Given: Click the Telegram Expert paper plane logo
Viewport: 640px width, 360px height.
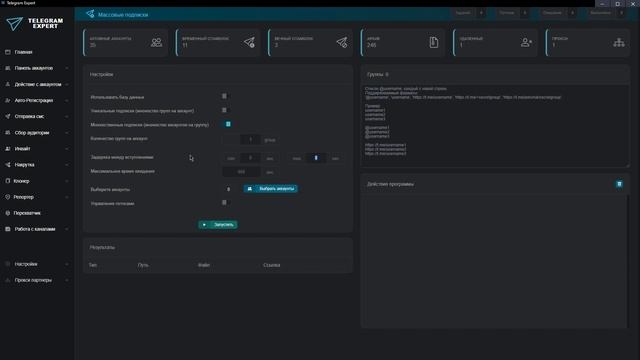Looking at the screenshot, I should click(14, 24).
